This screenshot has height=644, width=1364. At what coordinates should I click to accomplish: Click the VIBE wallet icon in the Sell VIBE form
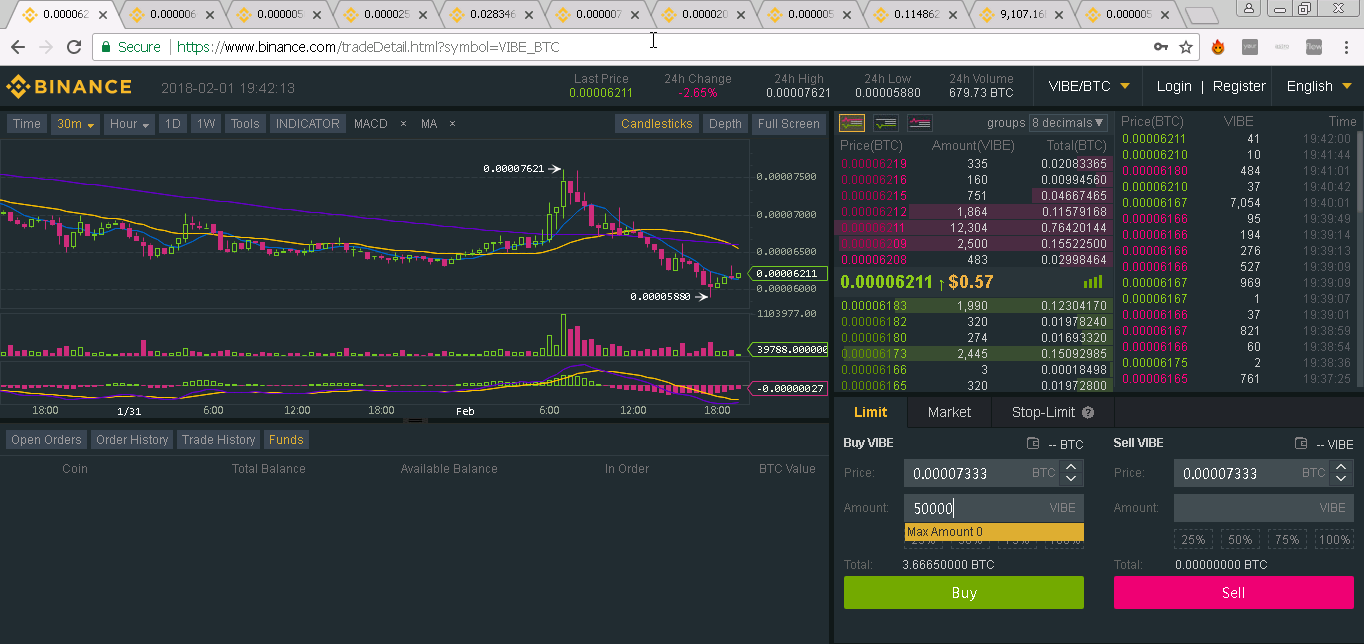pyautogui.click(x=1301, y=444)
